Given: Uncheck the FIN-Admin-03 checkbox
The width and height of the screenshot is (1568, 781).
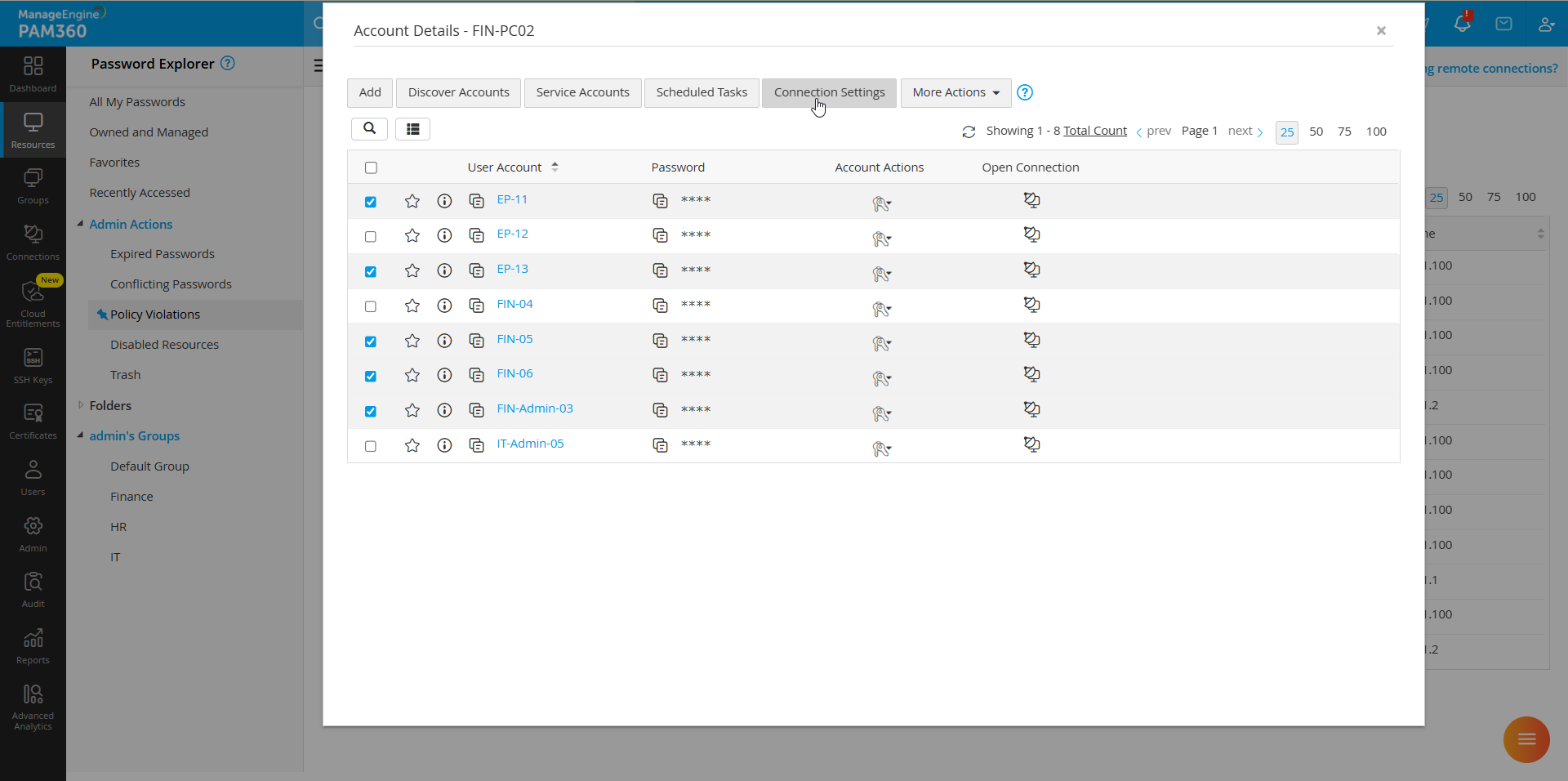Looking at the screenshot, I should [371, 411].
